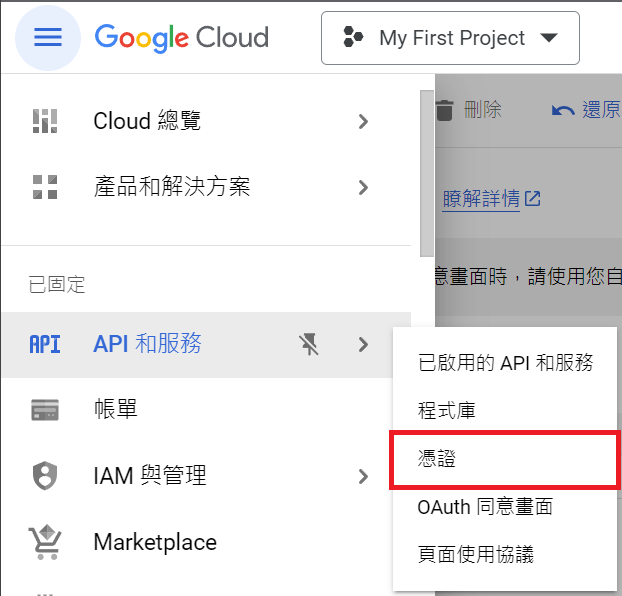Screen dimensions: 622x596
Task: Click the IAM shield icon
Action: 45,476
